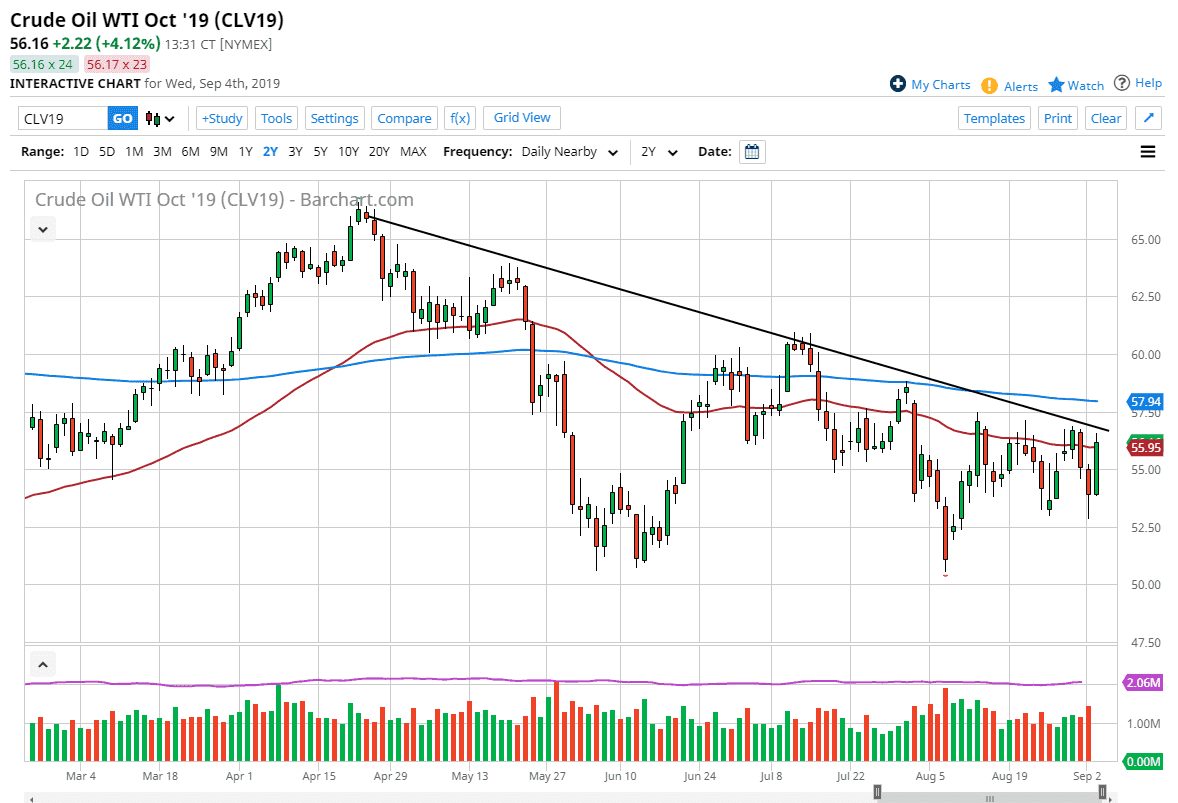1178x803 pixels.
Task: Pop out chart with the arrow icon
Action: [1148, 118]
